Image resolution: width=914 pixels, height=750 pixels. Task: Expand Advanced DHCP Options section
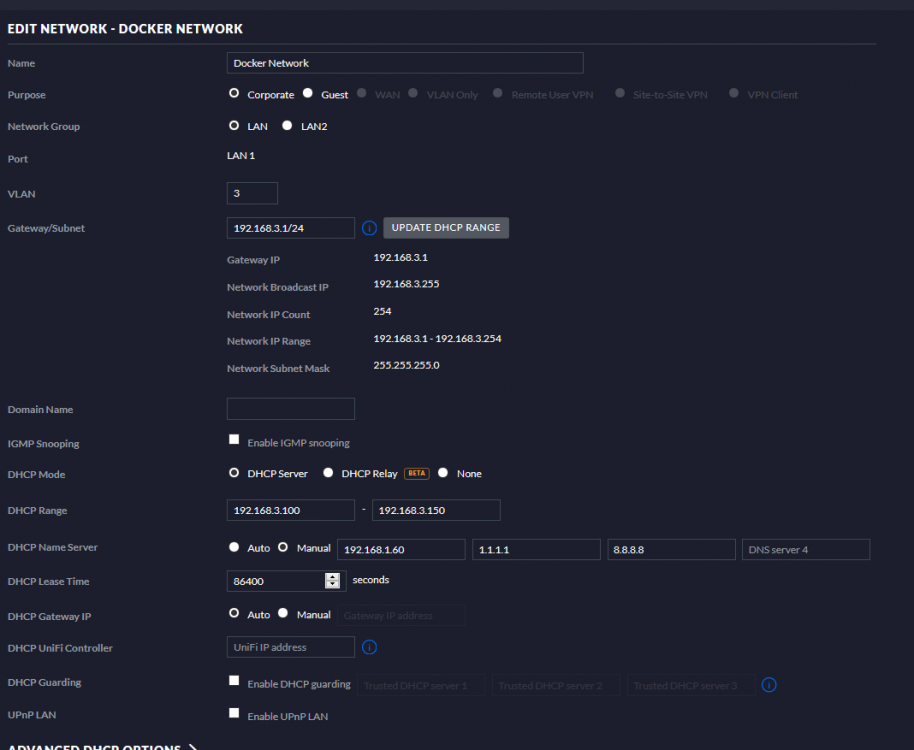tap(103, 746)
